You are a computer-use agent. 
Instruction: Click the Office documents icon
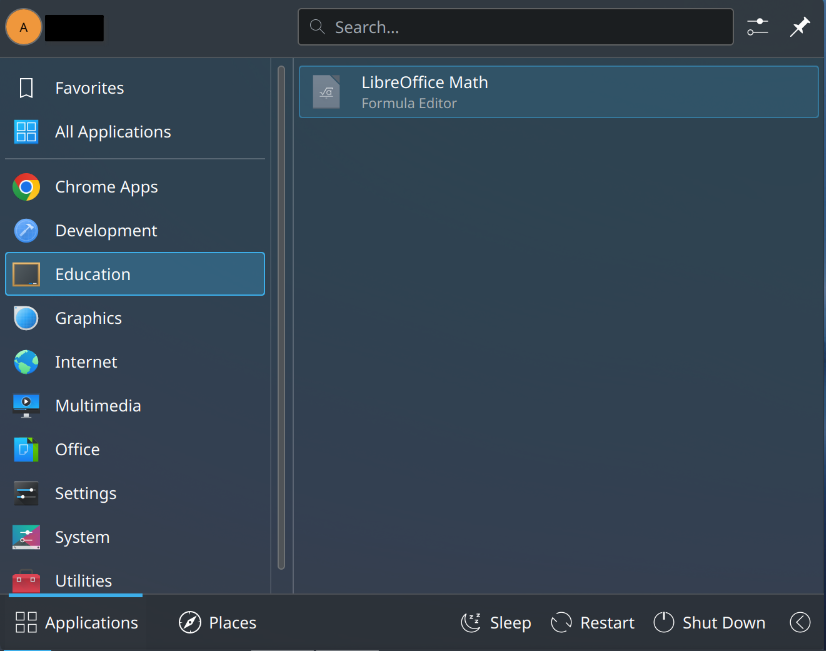tap(26, 449)
